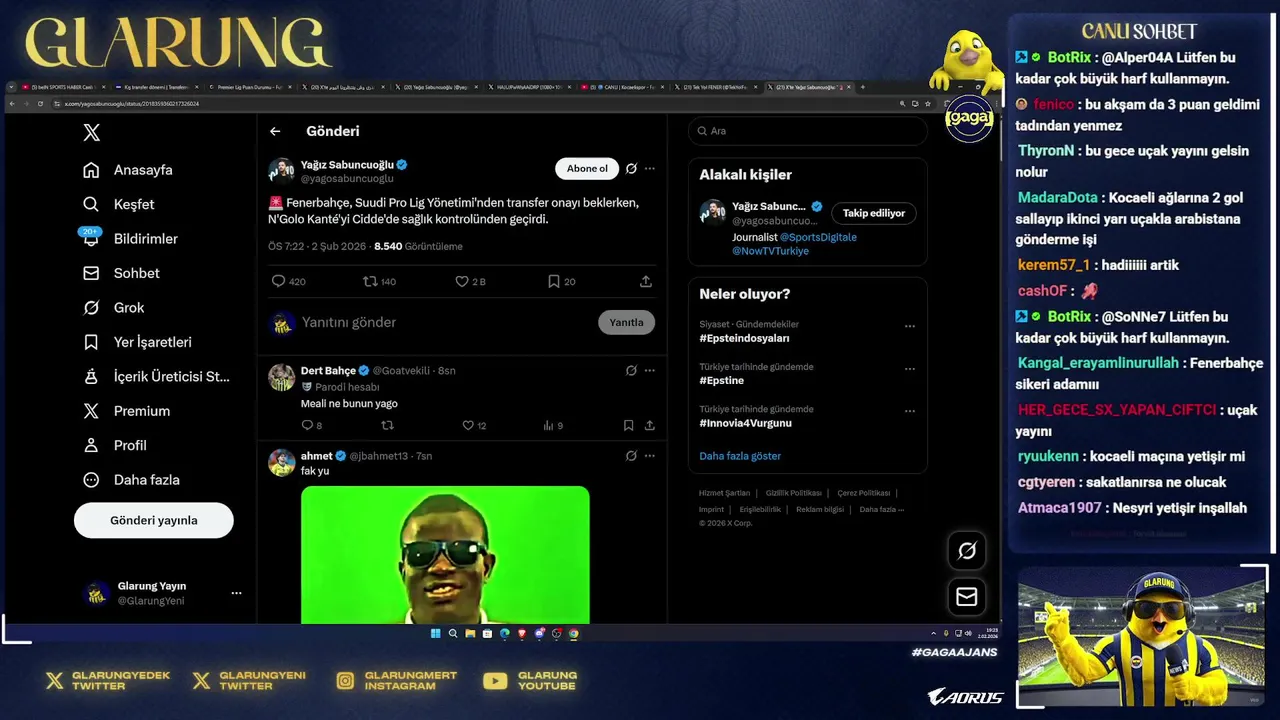Click Windows Start button on taskbar
Image resolution: width=1280 pixels, height=720 pixels.
435,633
